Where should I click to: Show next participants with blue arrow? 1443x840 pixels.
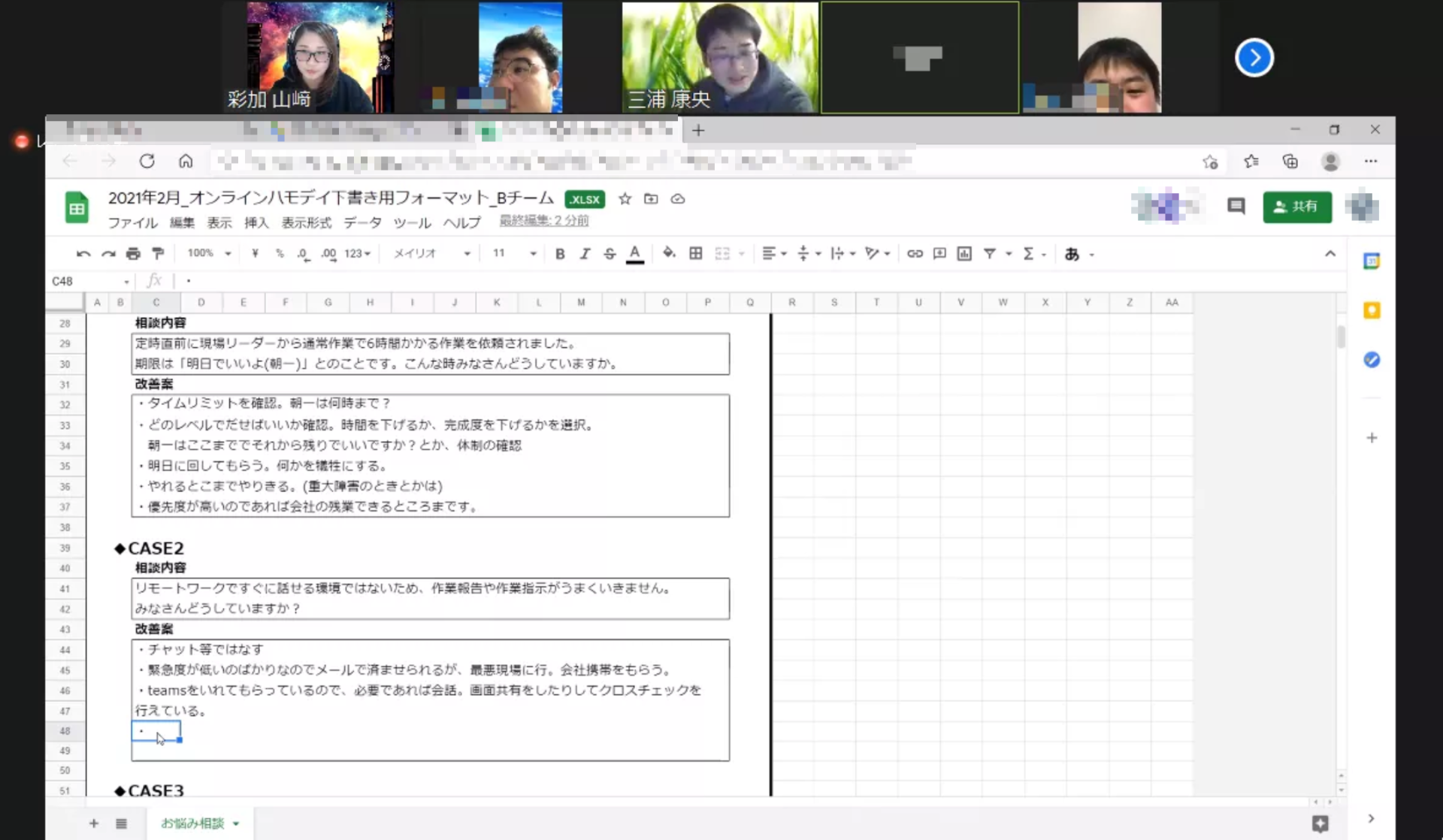1254,57
